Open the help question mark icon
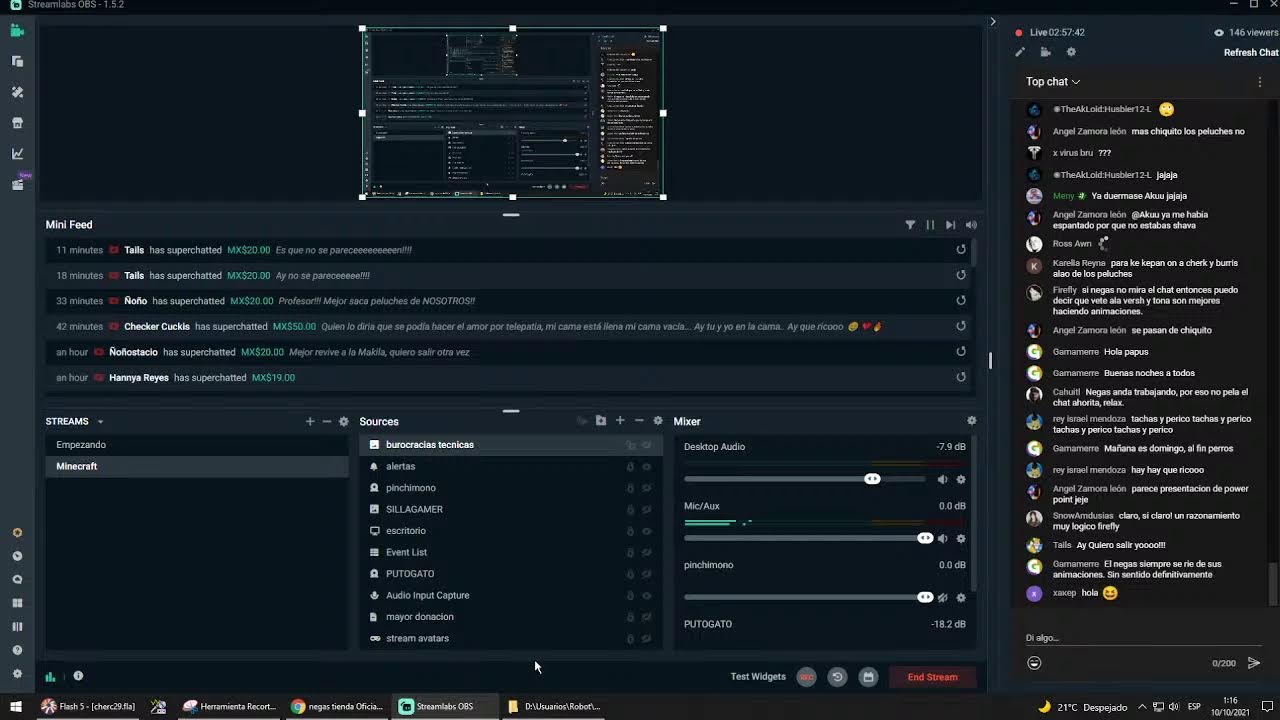Image resolution: width=1280 pixels, height=720 pixels. [17, 650]
